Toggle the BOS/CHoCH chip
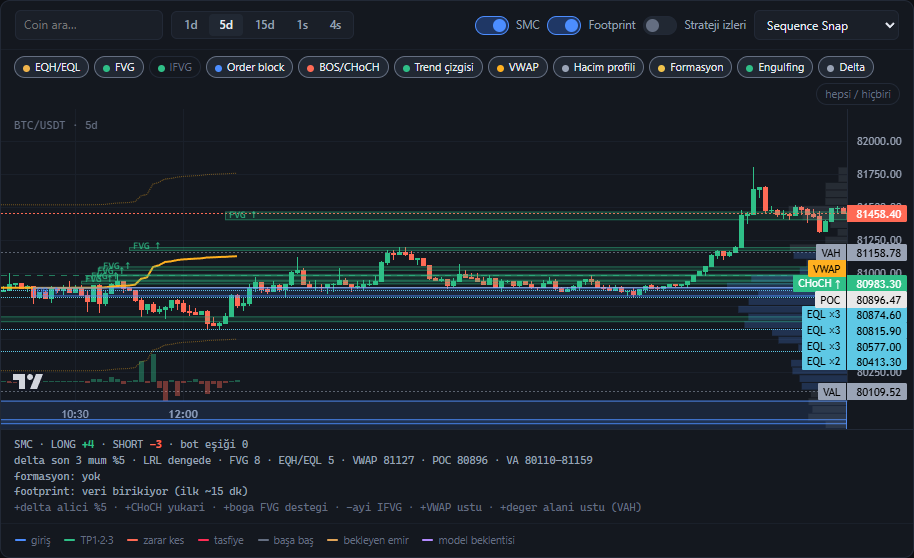This screenshot has height=558, width=914. point(343,67)
